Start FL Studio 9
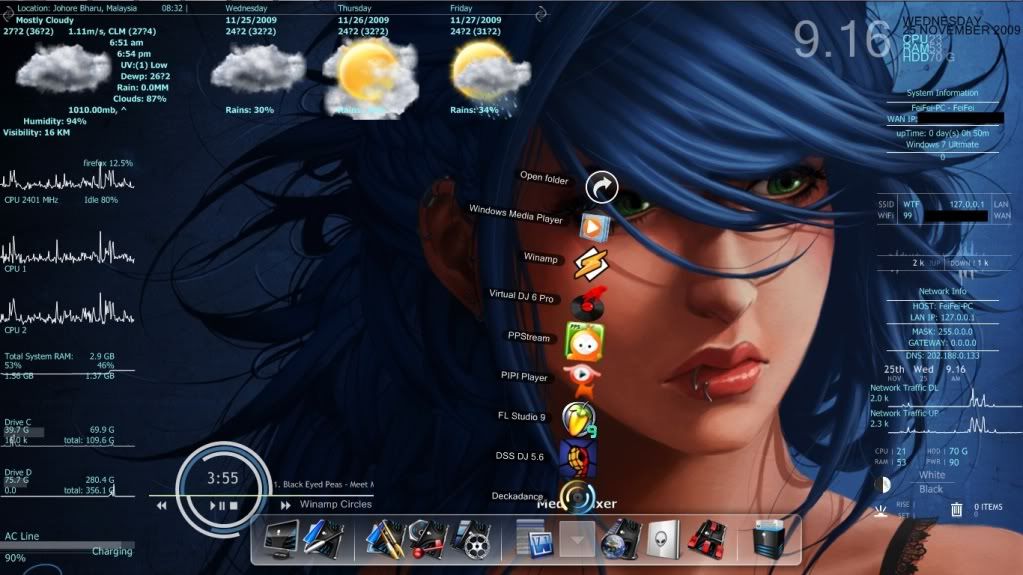 pos(579,418)
